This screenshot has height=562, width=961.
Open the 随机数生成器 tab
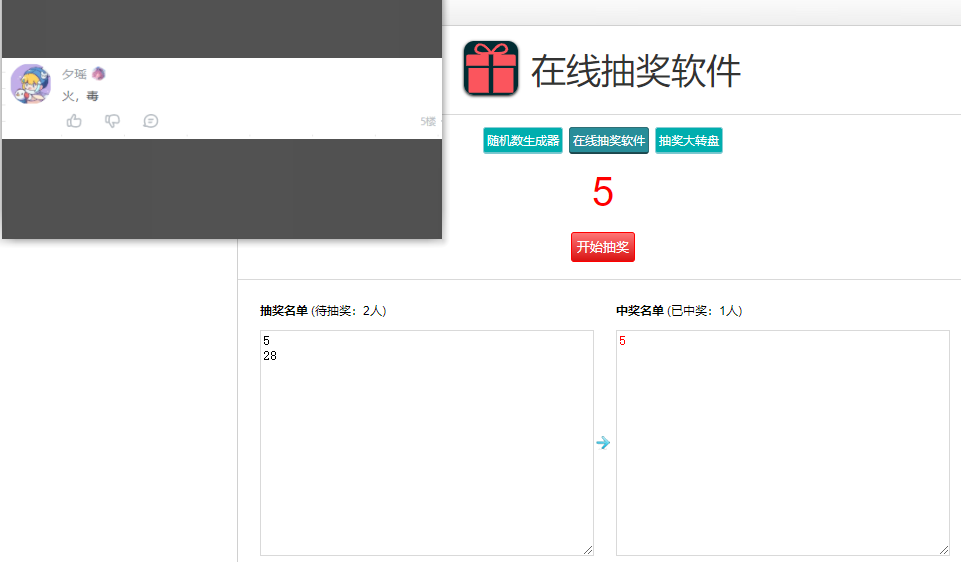click(x=523, y=141)
